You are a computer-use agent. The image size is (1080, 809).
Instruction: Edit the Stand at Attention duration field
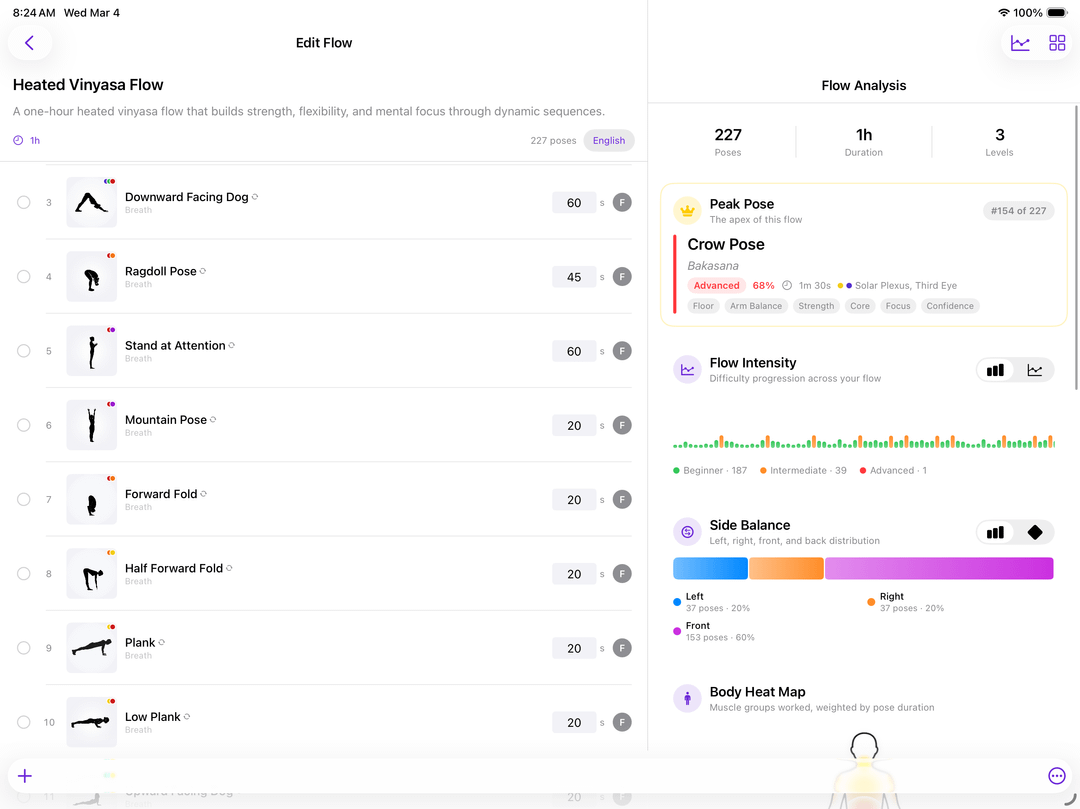(574, 351)
